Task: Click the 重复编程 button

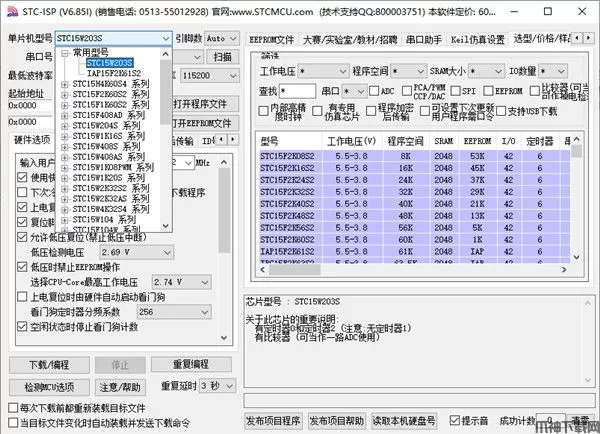Action: (x=191, y=364)
